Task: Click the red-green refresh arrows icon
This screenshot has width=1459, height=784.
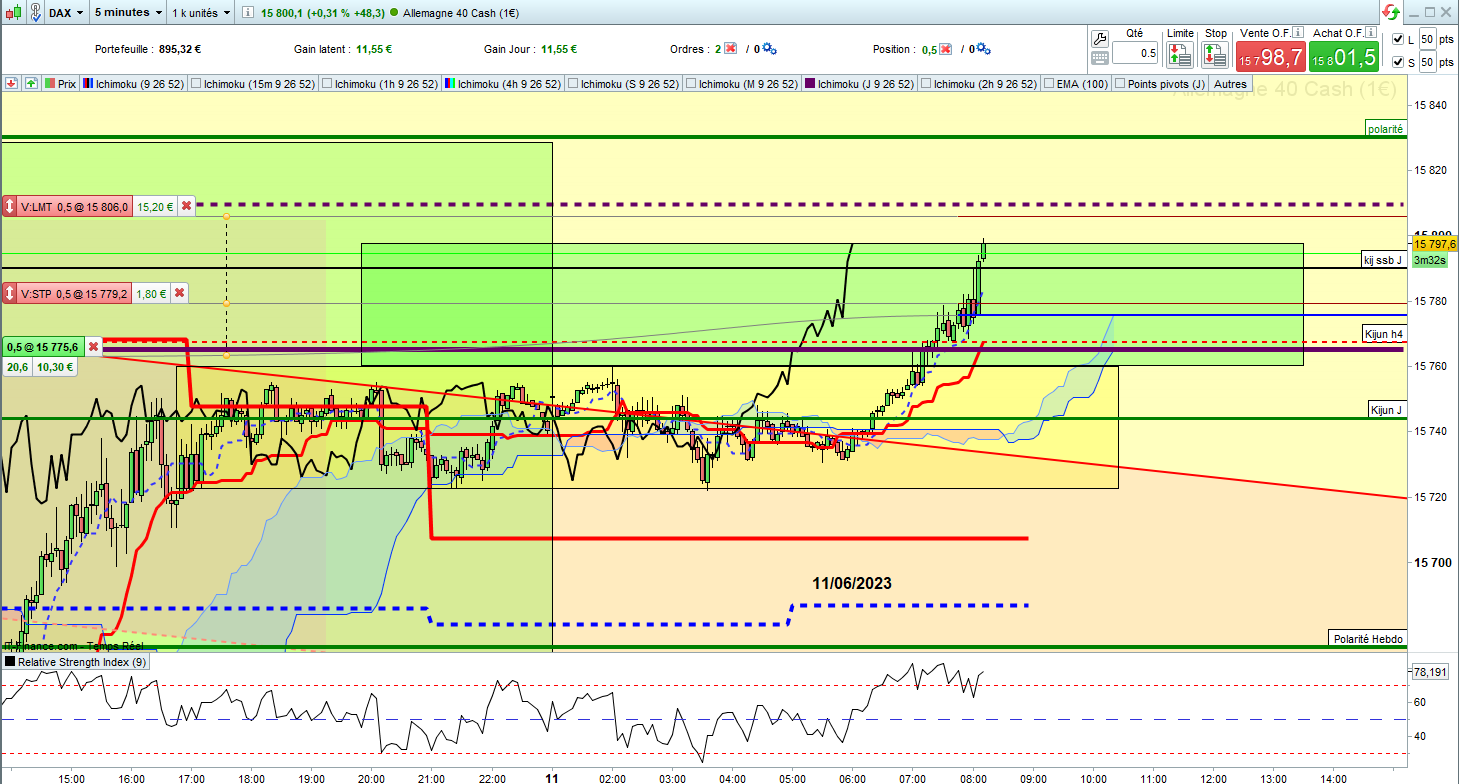Action: pyautogui.click(x=1391, y=13)
